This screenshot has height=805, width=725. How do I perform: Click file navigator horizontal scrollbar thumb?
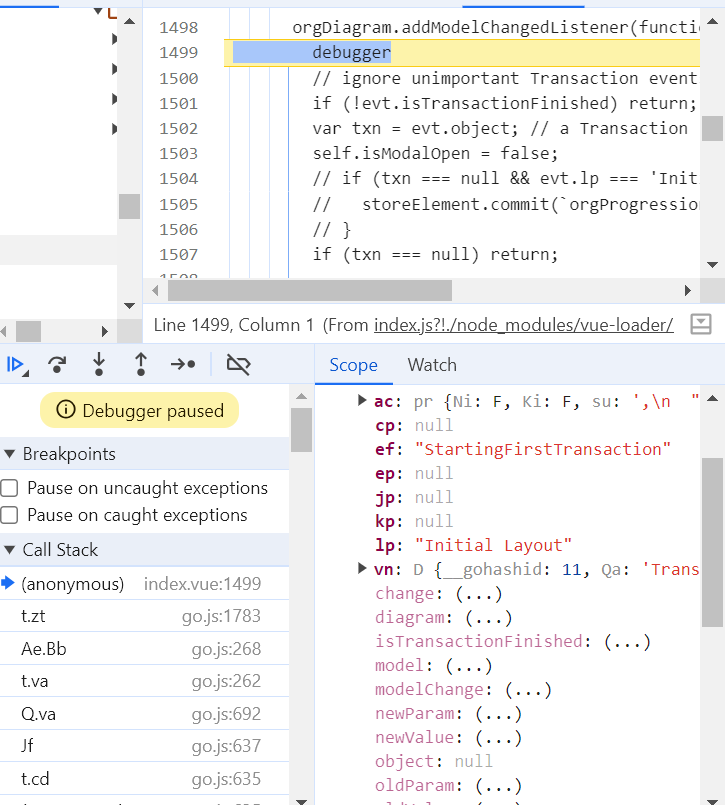coord(28,331)
